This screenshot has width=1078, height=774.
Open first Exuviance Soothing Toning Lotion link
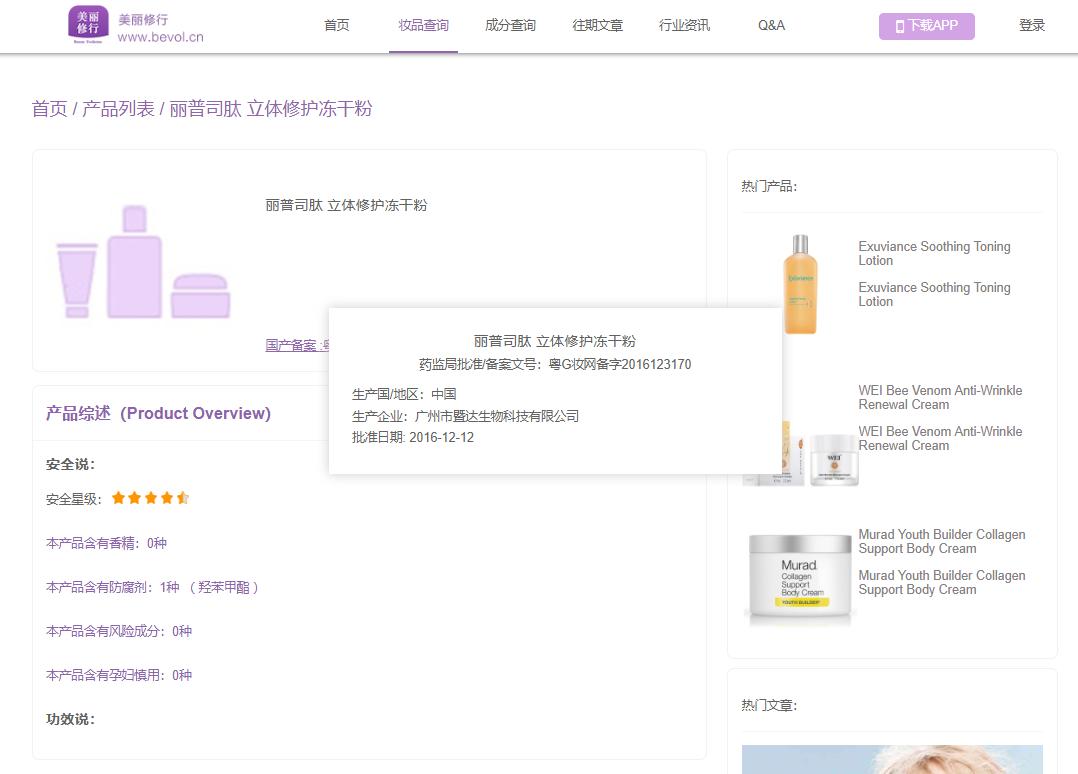pyautogui.click(x=934, y=253)
